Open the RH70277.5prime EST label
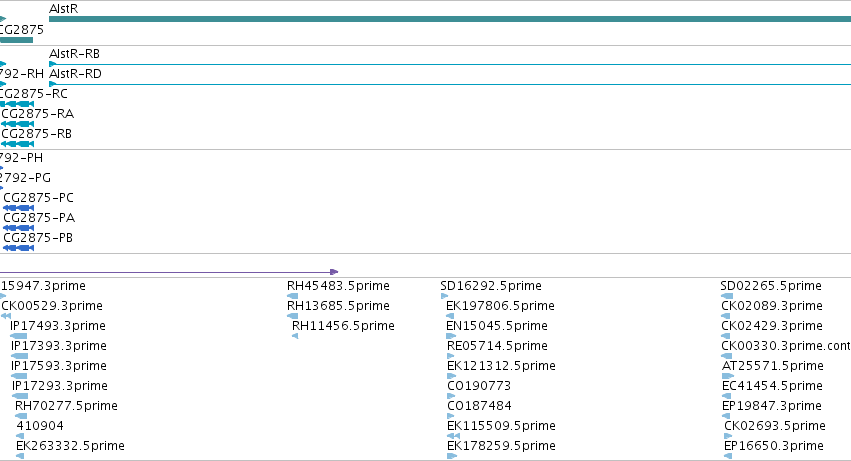Image resolution: width=851 pixels, height=461 pixels. pos(66,406)
